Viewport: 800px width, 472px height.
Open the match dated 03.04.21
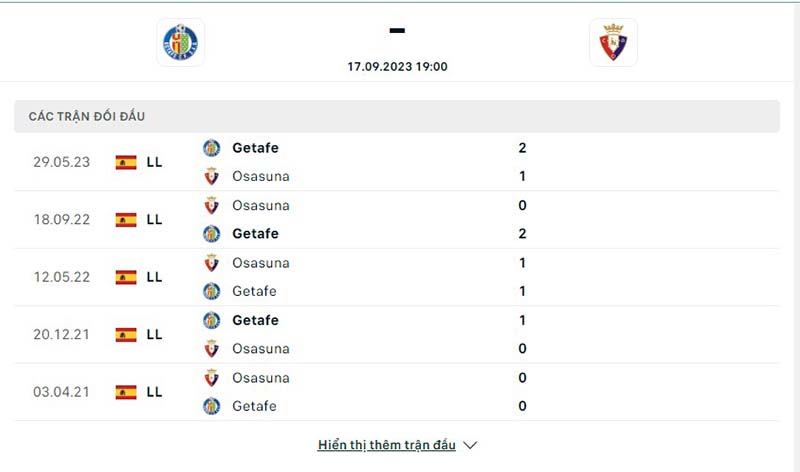pyautogui.click(x=397, y=392)
